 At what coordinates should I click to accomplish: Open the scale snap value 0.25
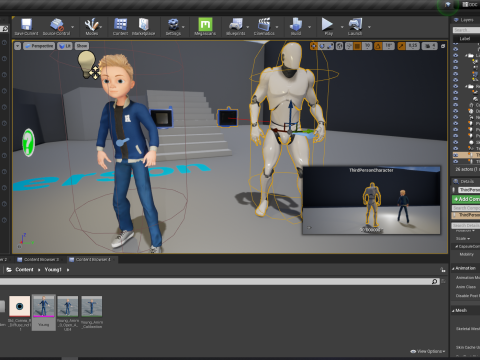[413, 46]
